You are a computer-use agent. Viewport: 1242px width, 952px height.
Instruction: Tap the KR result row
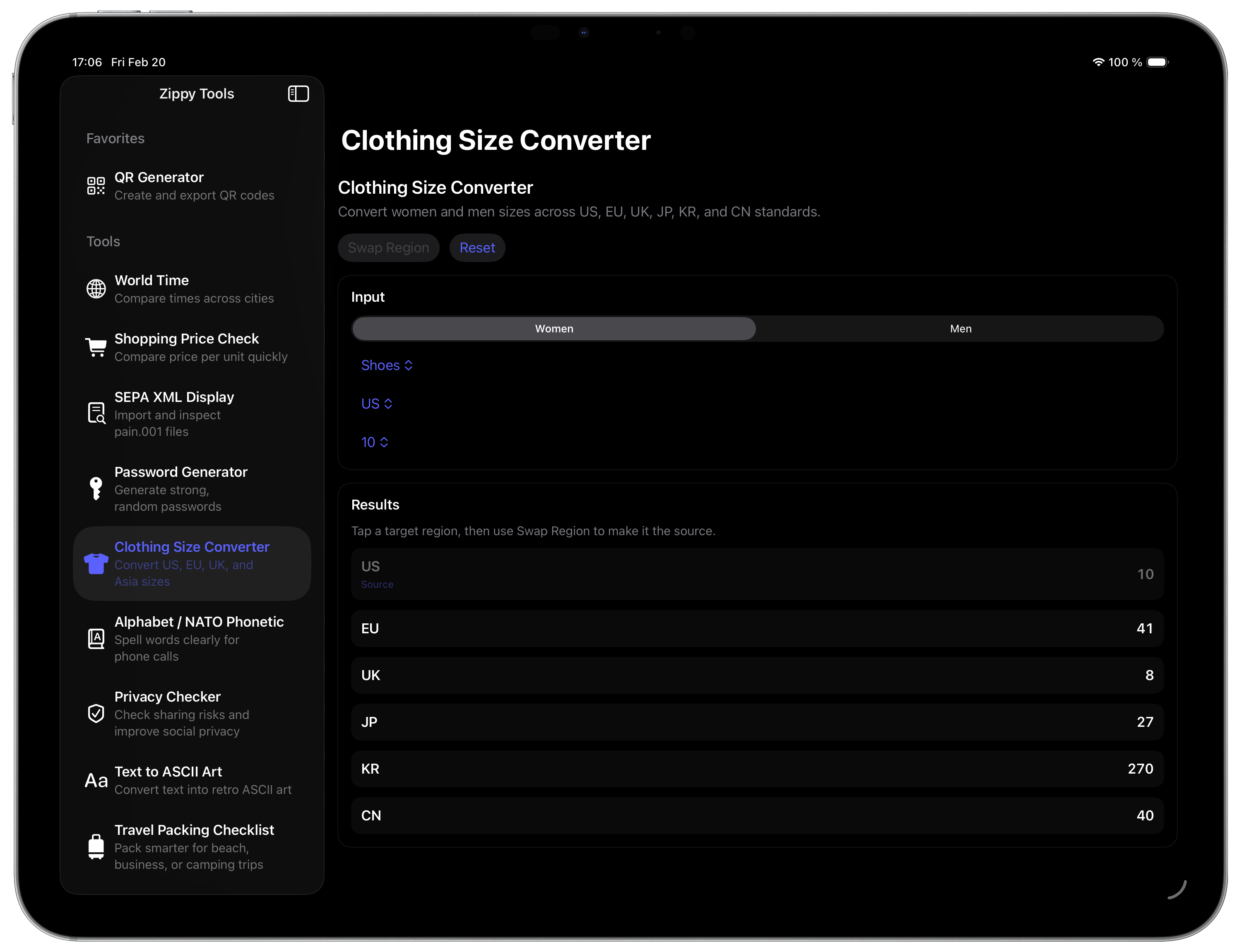point(757,769)
